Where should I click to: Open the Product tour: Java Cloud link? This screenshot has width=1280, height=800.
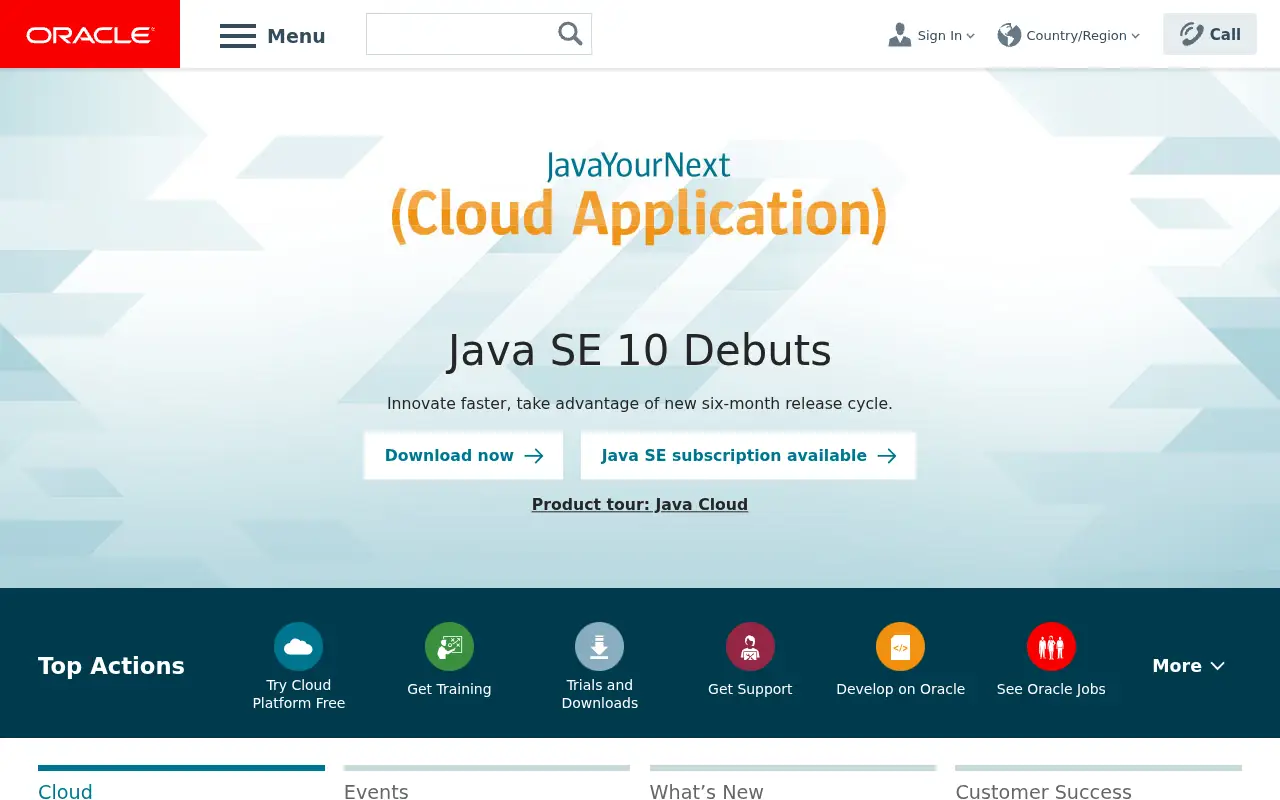click(640, 504)
